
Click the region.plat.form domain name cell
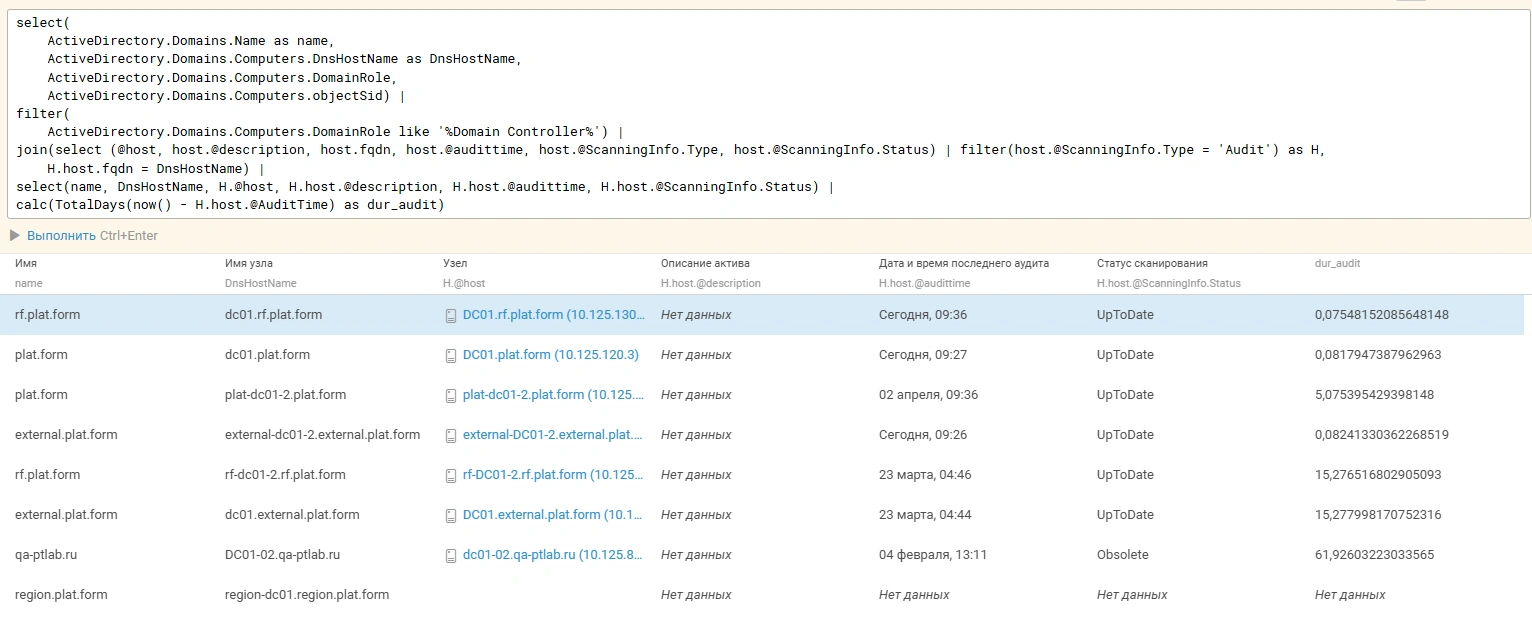point(61,595)
